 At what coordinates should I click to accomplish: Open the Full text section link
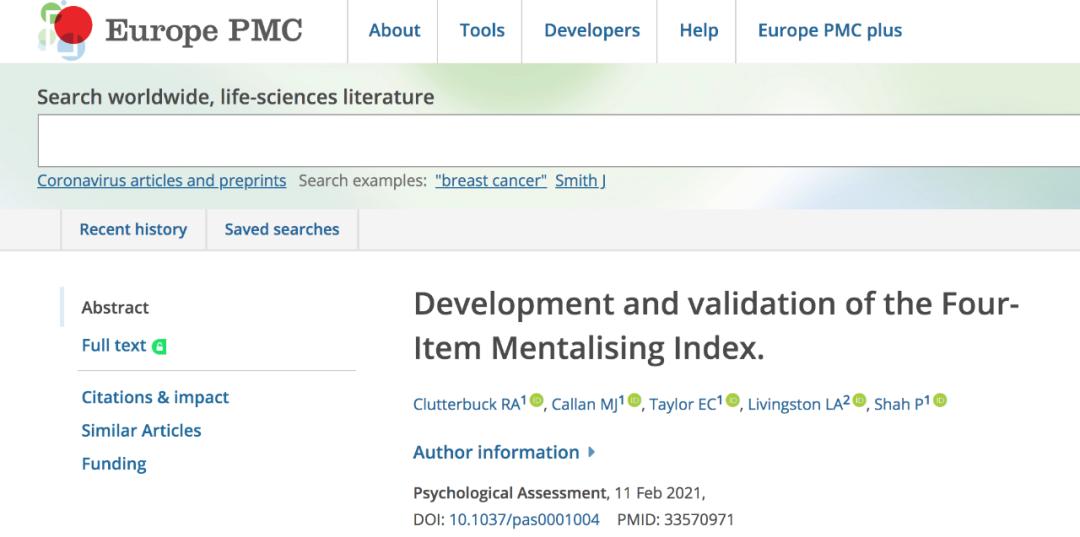click(x=114, y=345)
